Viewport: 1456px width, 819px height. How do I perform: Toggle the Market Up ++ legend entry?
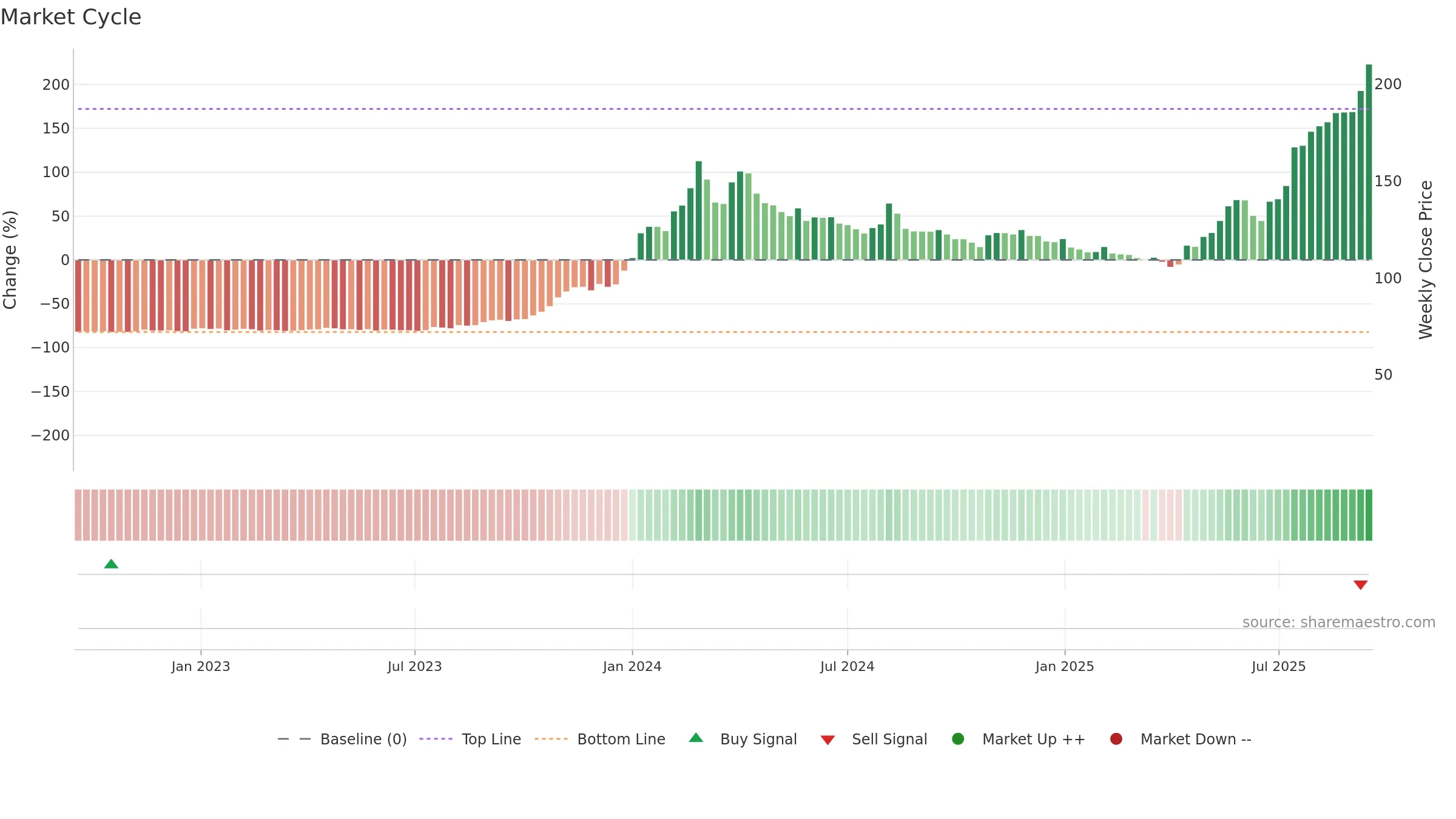(x=1019, y=740)
